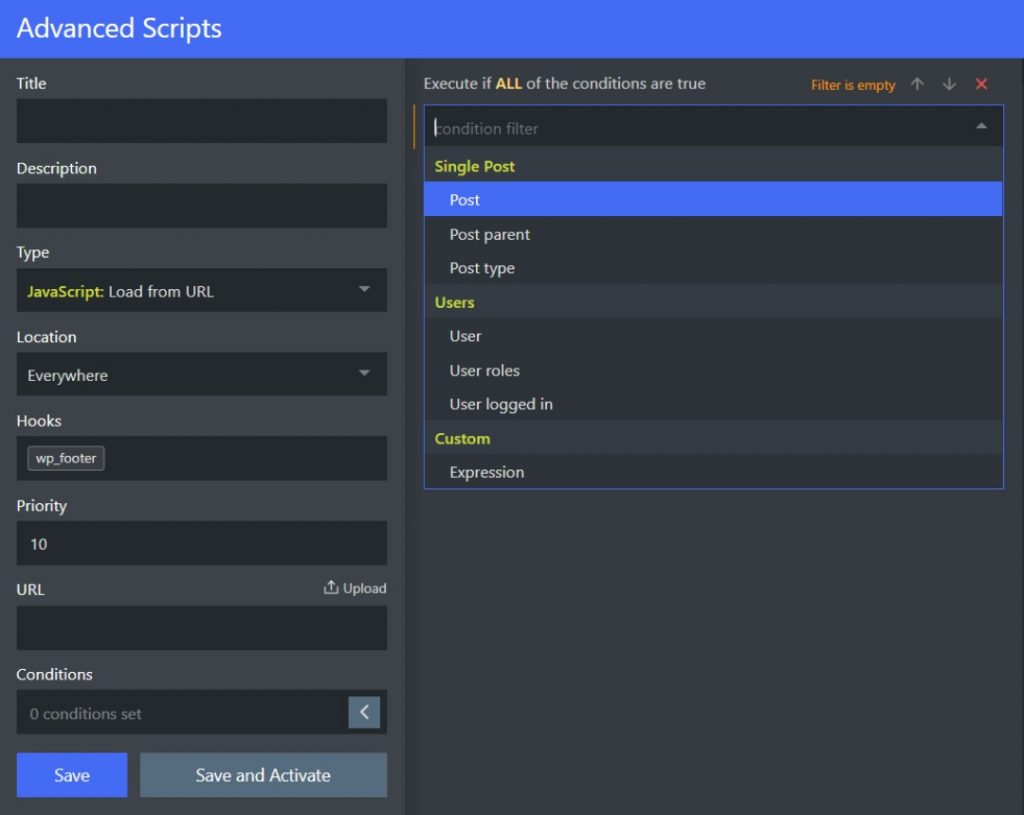Delete the condition with the red X
1024x815 pixels.
[x=980, y=84]
